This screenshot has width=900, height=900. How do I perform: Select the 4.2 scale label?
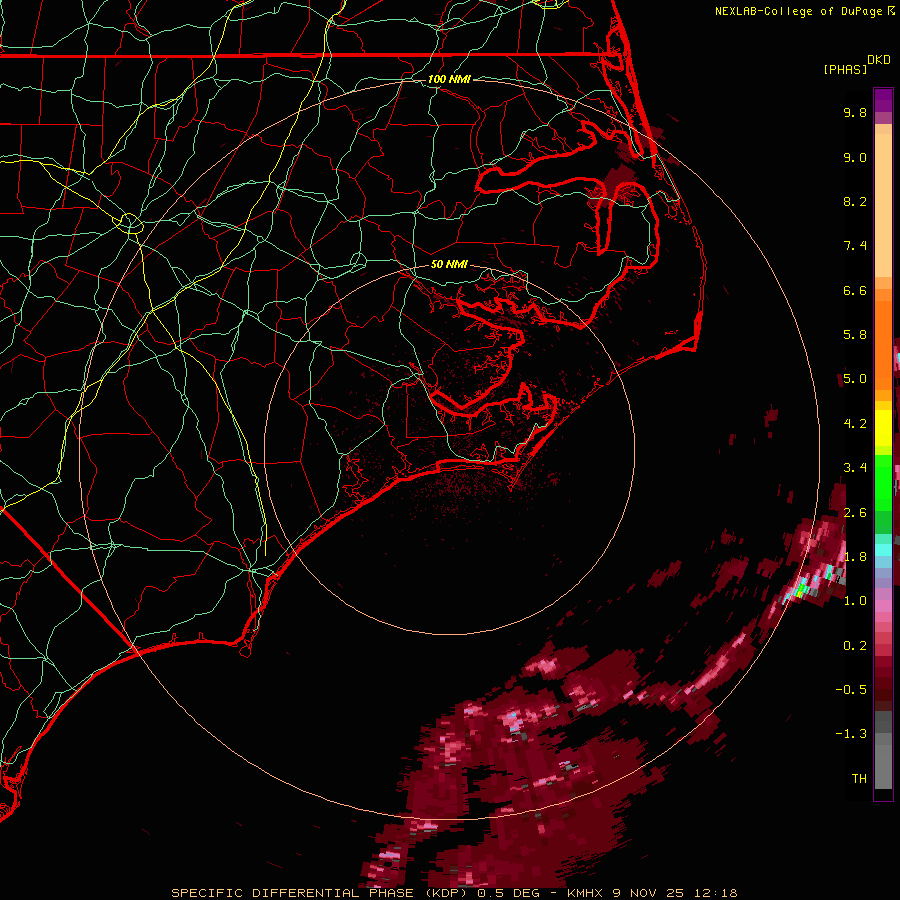[x=855, y=424]
